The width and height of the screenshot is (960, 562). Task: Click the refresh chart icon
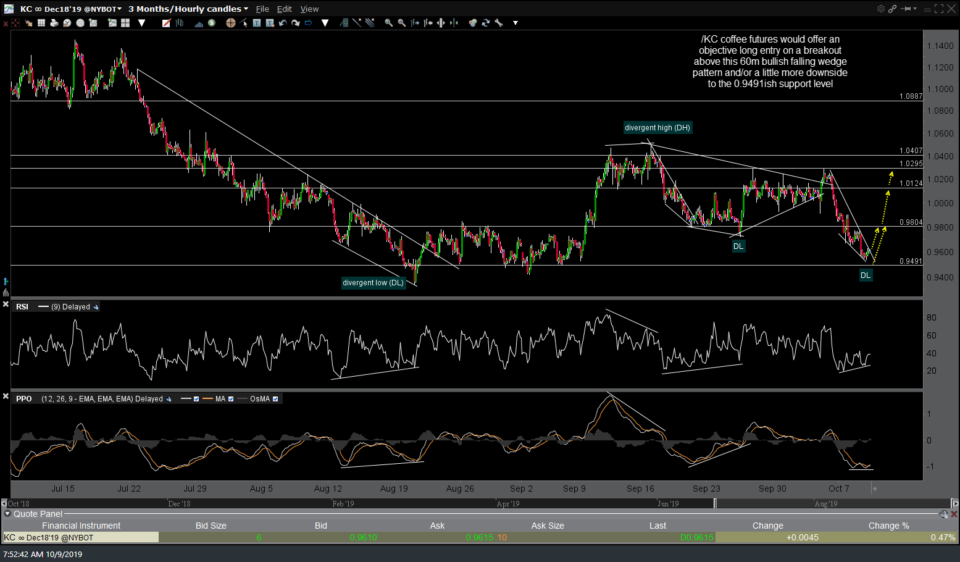[x=485, y=22]
